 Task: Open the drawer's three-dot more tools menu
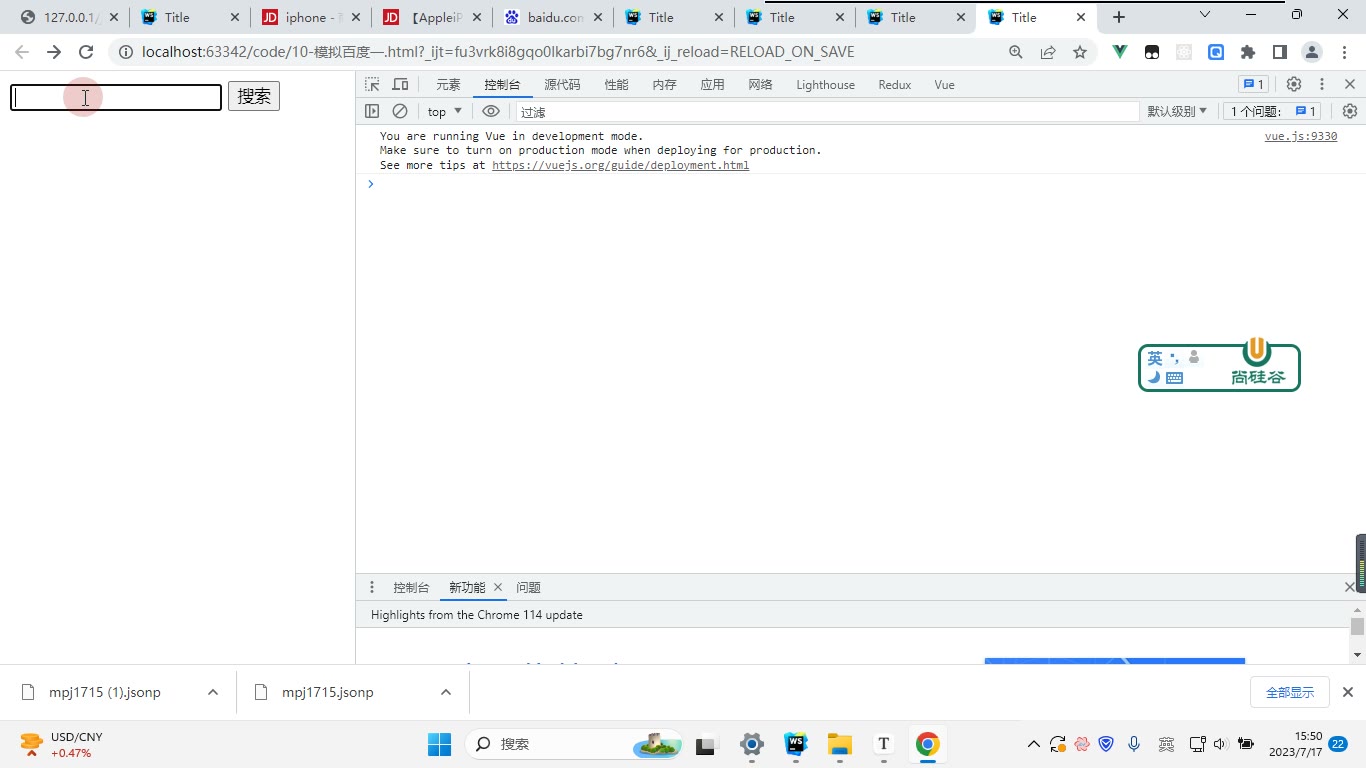click(x=372, y=587)
